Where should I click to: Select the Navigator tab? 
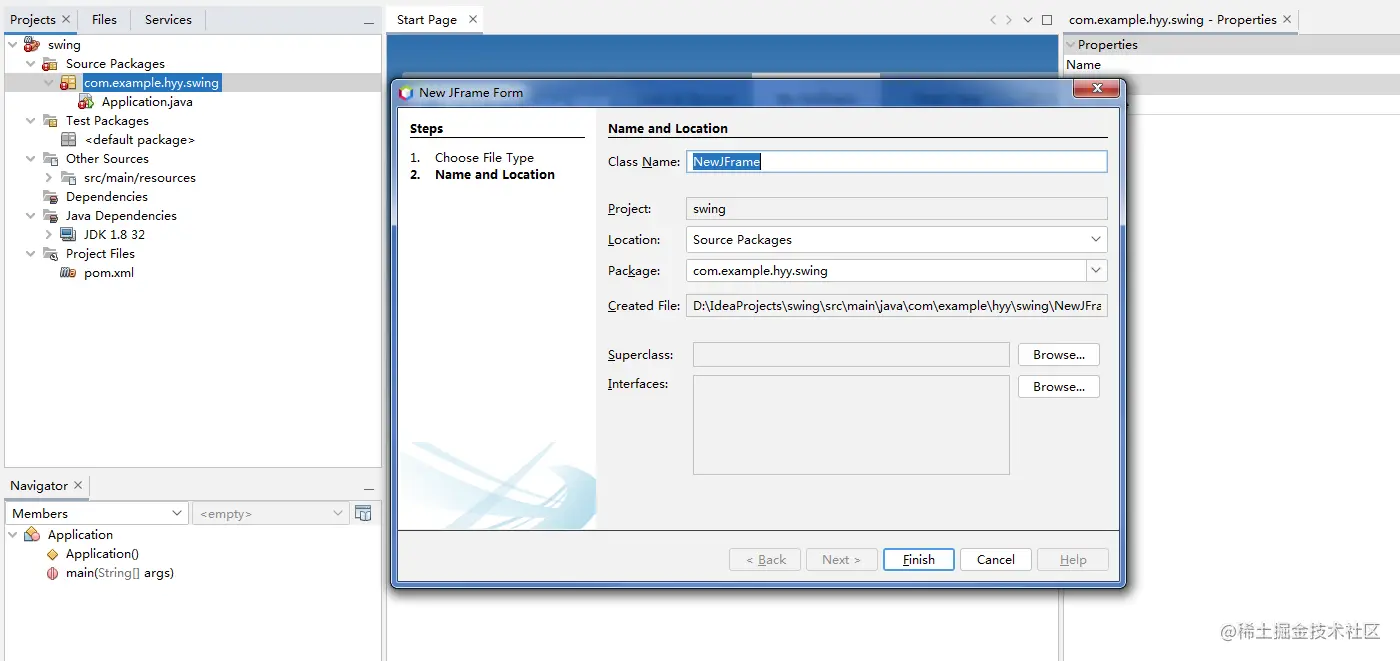click(x=39, y=486)
